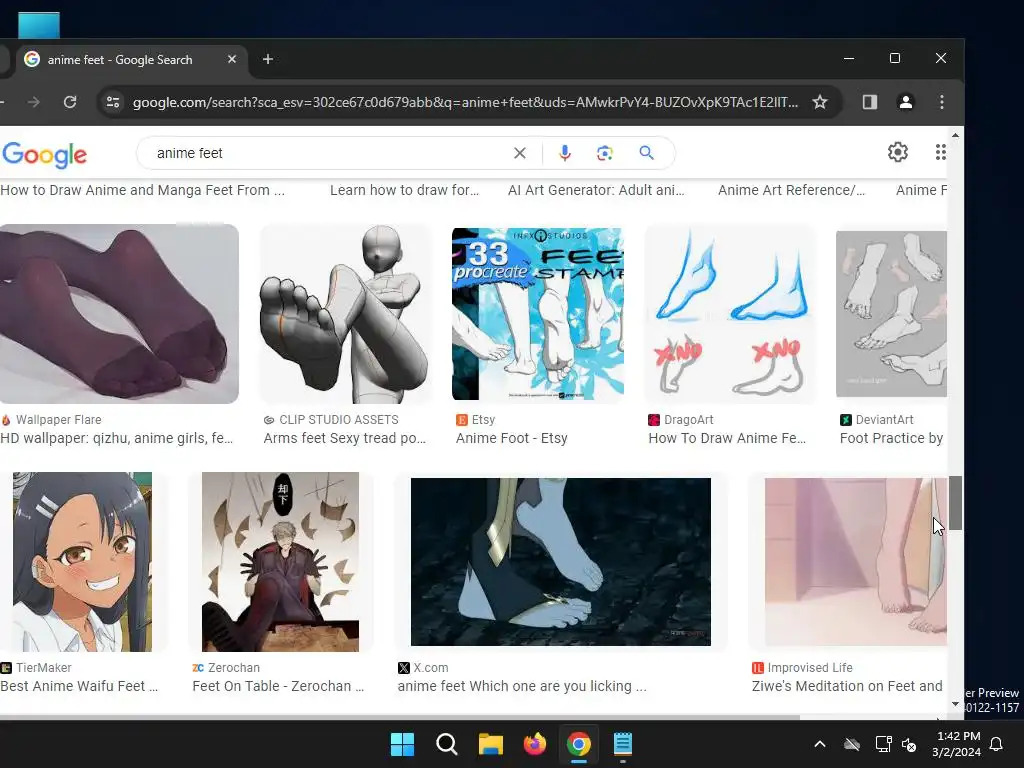The image size is (1024, 768).
Task: Open a new browser tab
Action: click(268, 59)
